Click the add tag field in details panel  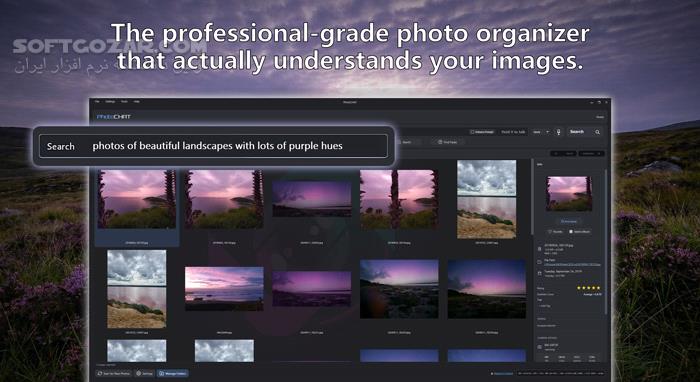click(x=545, y=306)
